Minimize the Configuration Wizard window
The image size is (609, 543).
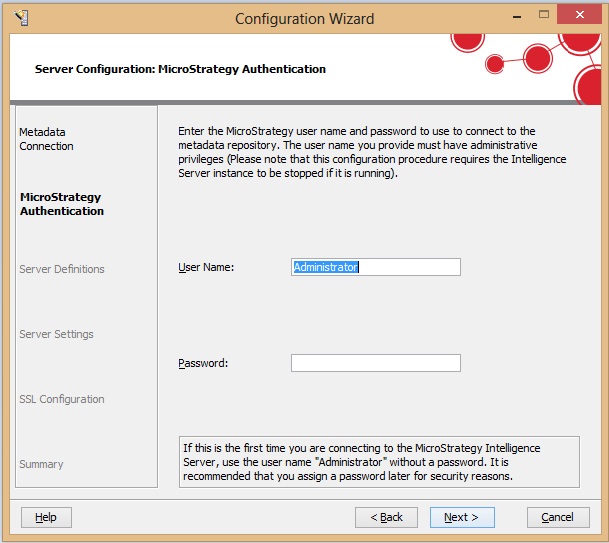click(x=517, y=17)
